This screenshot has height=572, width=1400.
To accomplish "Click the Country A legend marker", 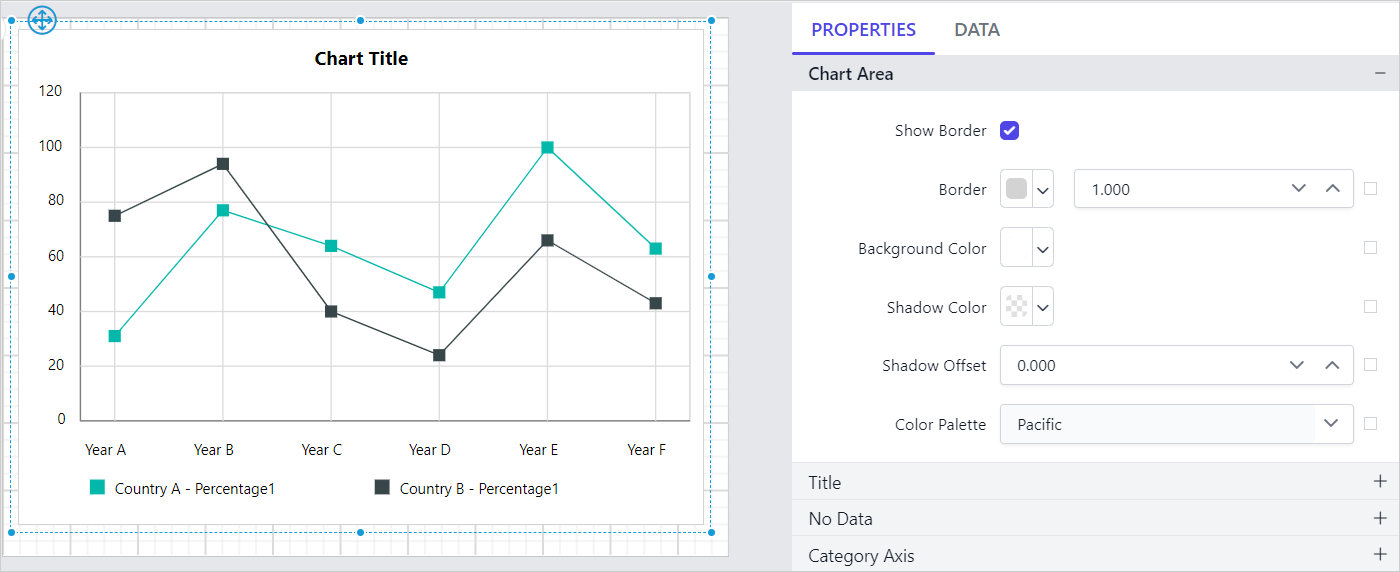I will [x=97, y=488].
